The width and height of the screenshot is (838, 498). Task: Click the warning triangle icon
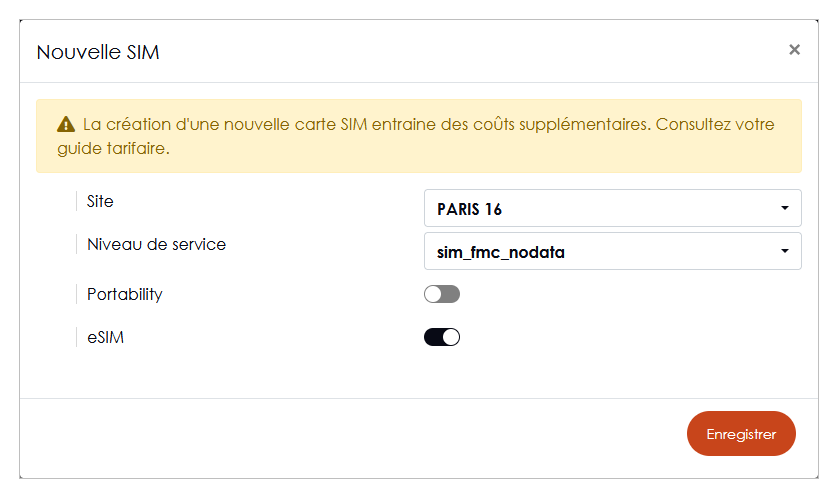click(x=66, y=124)
